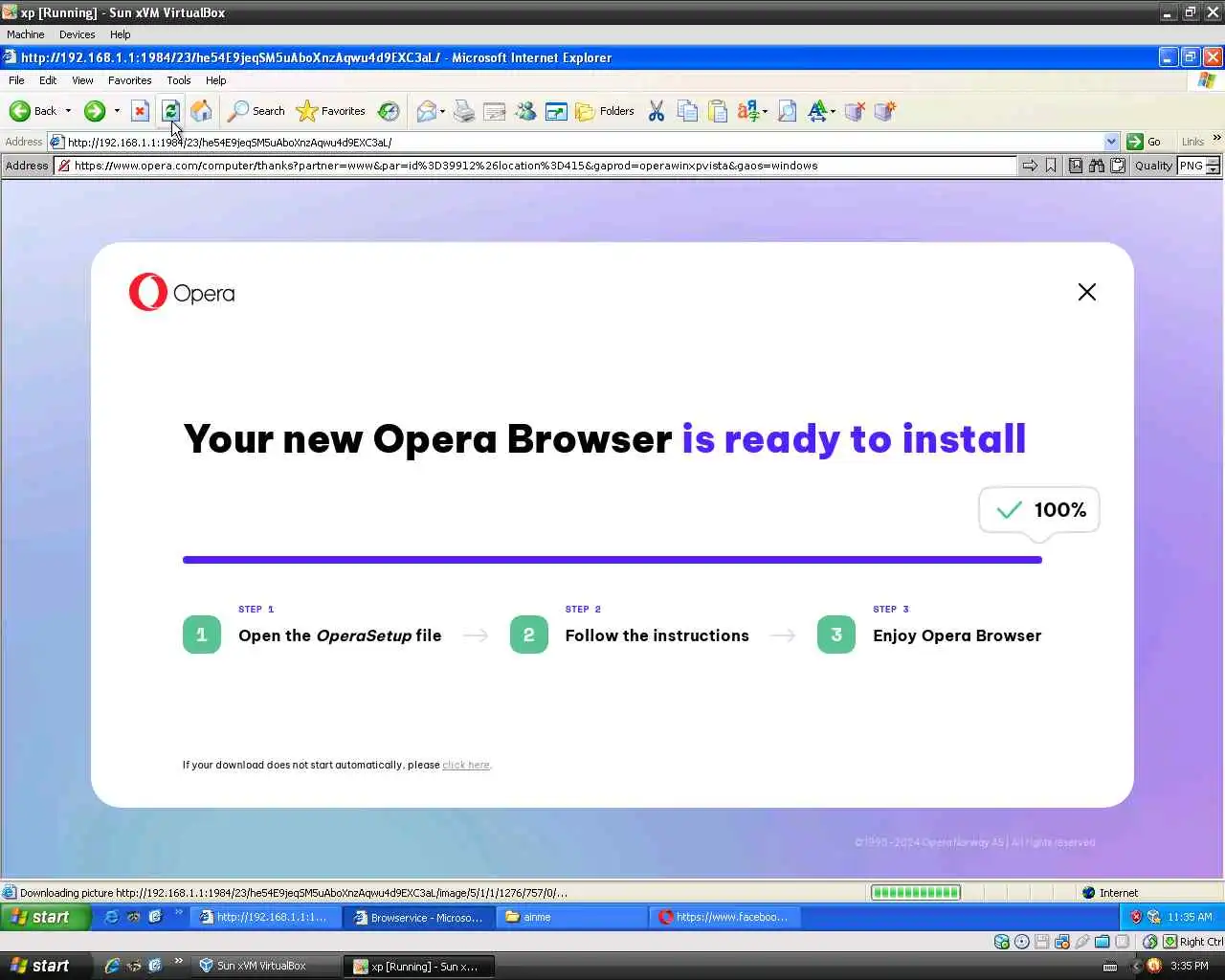
Task: Switch to Browservice taskbar window
Action: pos(418,917)
